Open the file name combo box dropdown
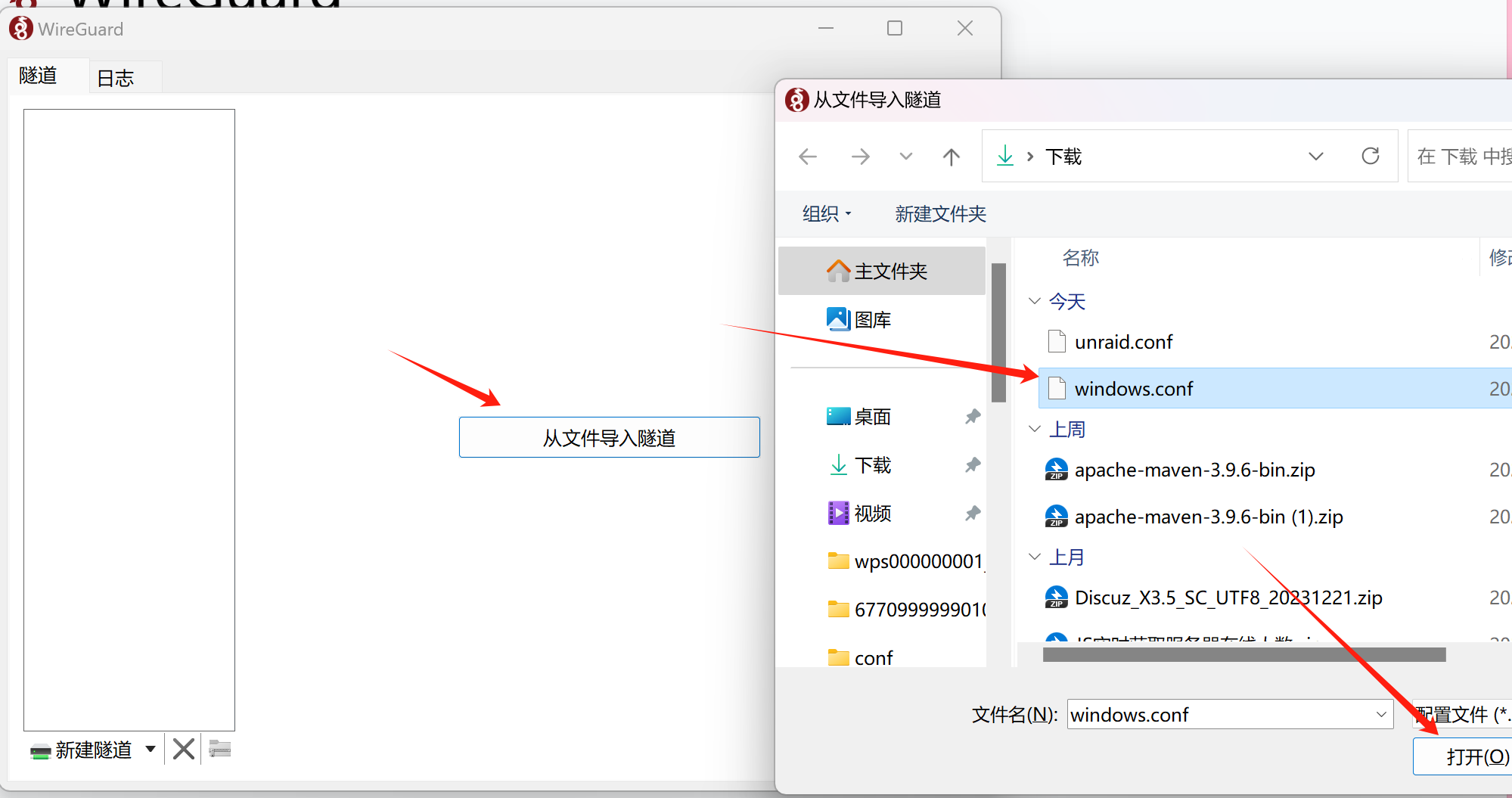This screenshot has width=1512, height=798. 1381,714
